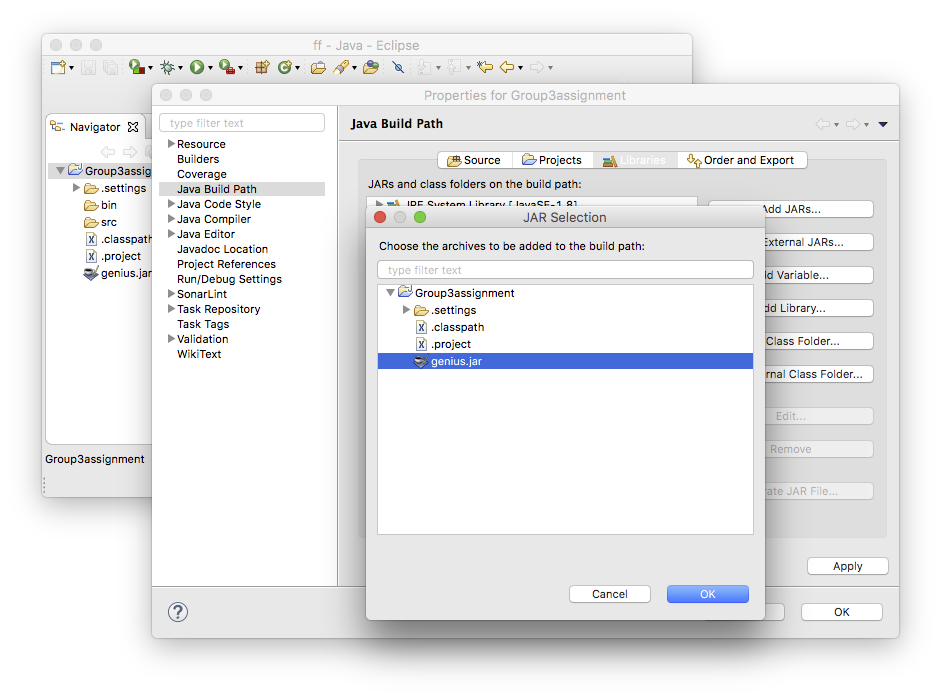Image resolution: width=941 pixels, height=700 pixels.
Task: Expand the Java Compiler category
Action: [x=171, y=219]
